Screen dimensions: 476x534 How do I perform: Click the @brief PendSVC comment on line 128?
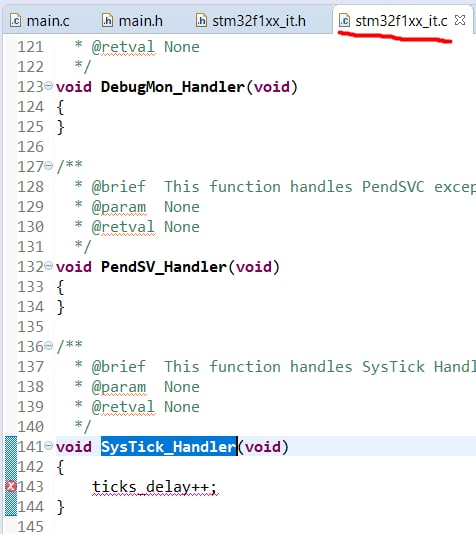[x=275, y=187]
